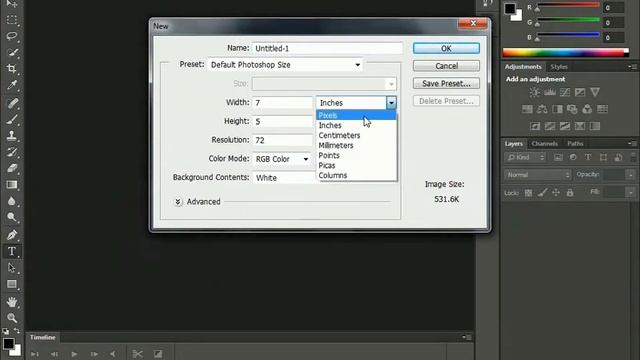The image size is (640, 360).
Task: Toggle the pixel layer filter
Action: 558,158
